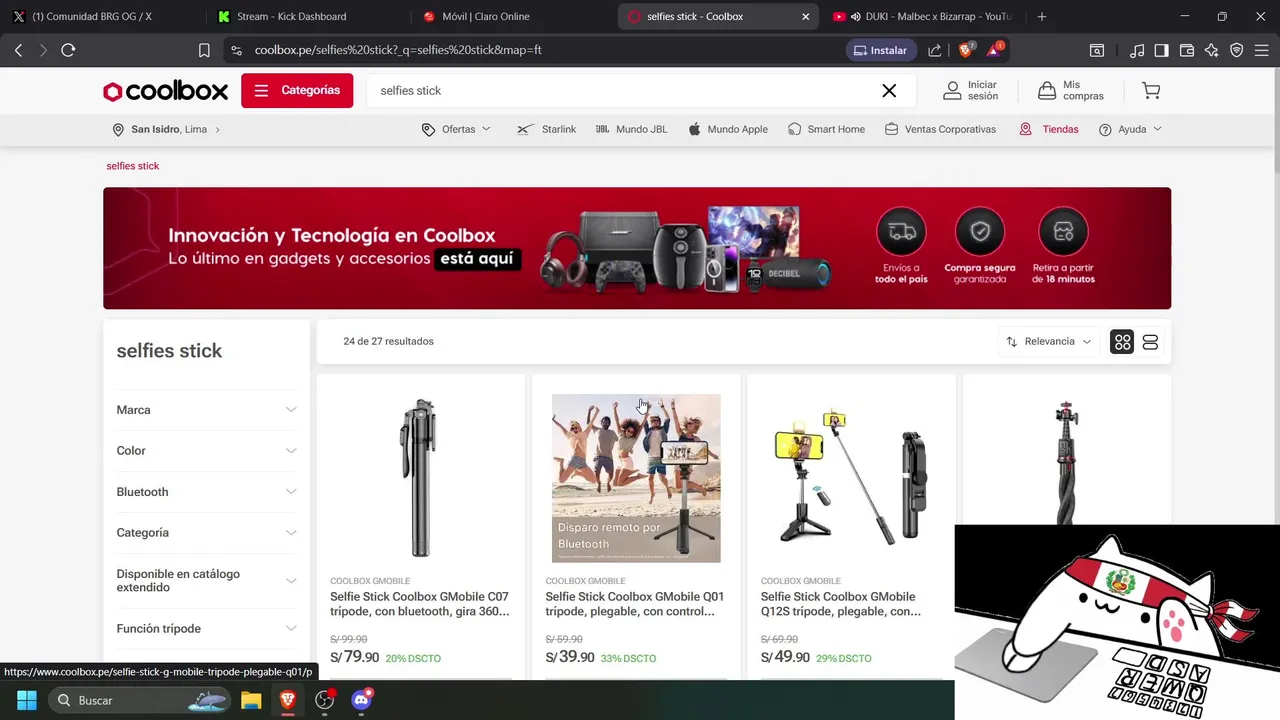The height and width of the screenshot is (720, 1280).
Task: Open GMobile Q01 beach photo product image
Action: [x=636, y=478]
